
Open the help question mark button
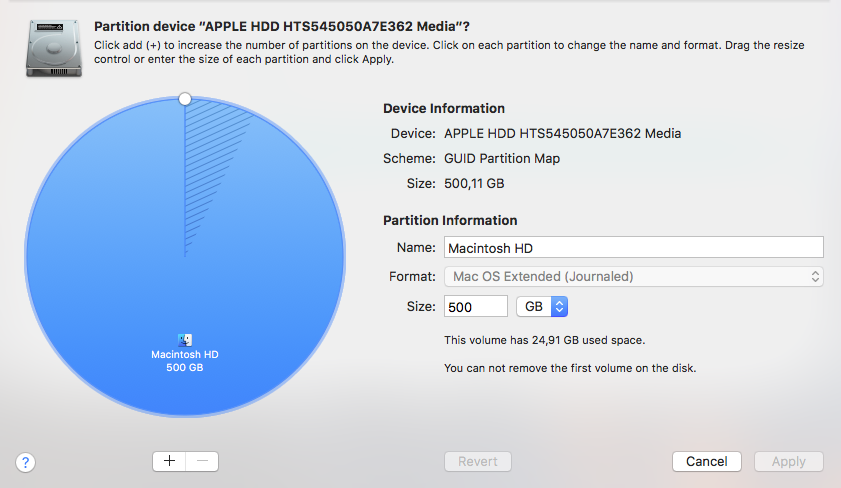[x=25, y=462]
